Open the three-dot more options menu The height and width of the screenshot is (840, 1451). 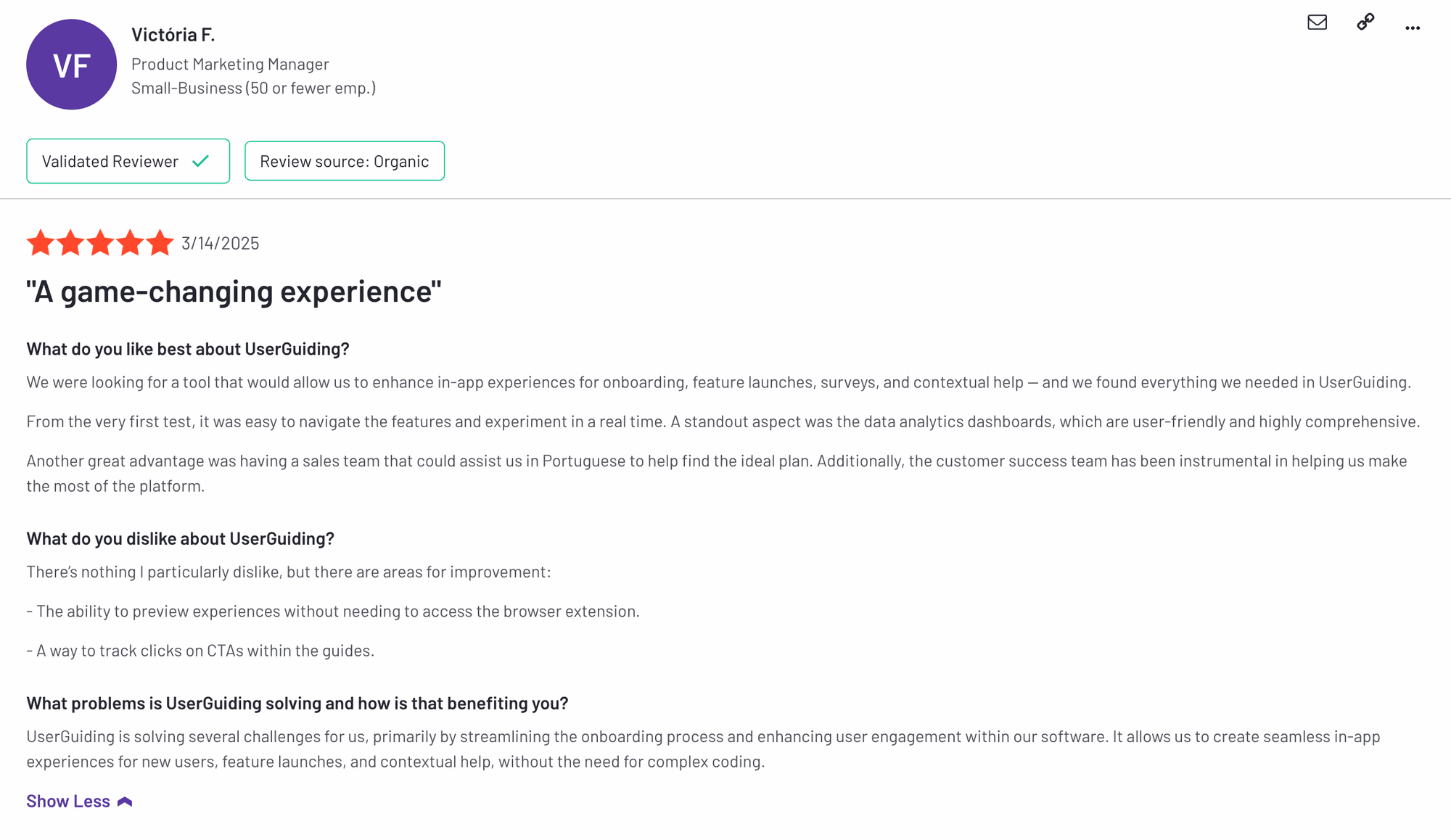[x=1412, y=28]
